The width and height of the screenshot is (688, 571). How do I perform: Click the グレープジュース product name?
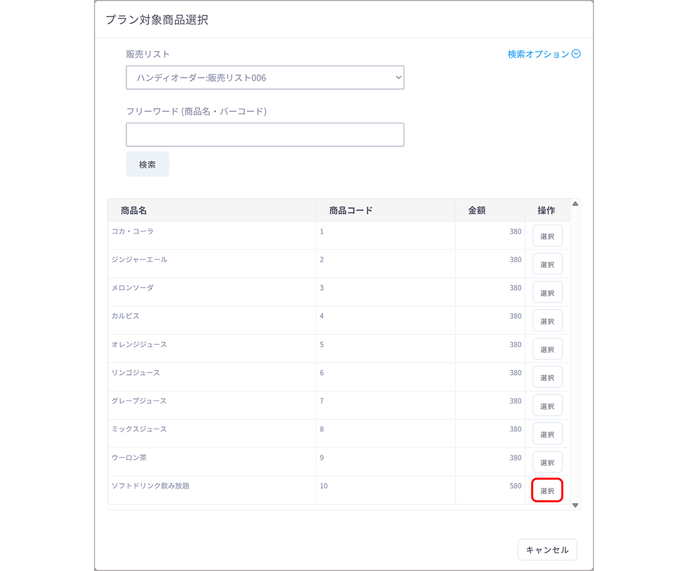pos(139,401)
